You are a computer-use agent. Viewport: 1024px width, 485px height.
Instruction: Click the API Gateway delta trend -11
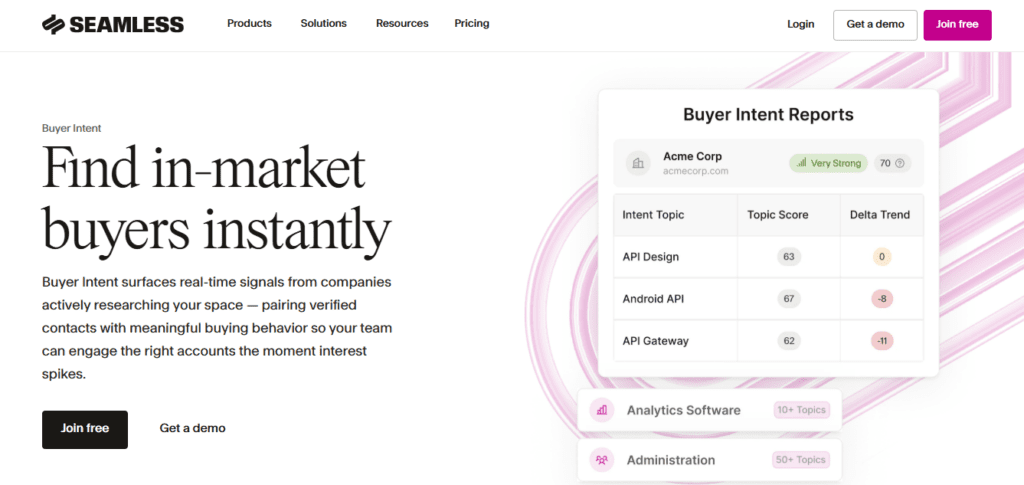881,341
